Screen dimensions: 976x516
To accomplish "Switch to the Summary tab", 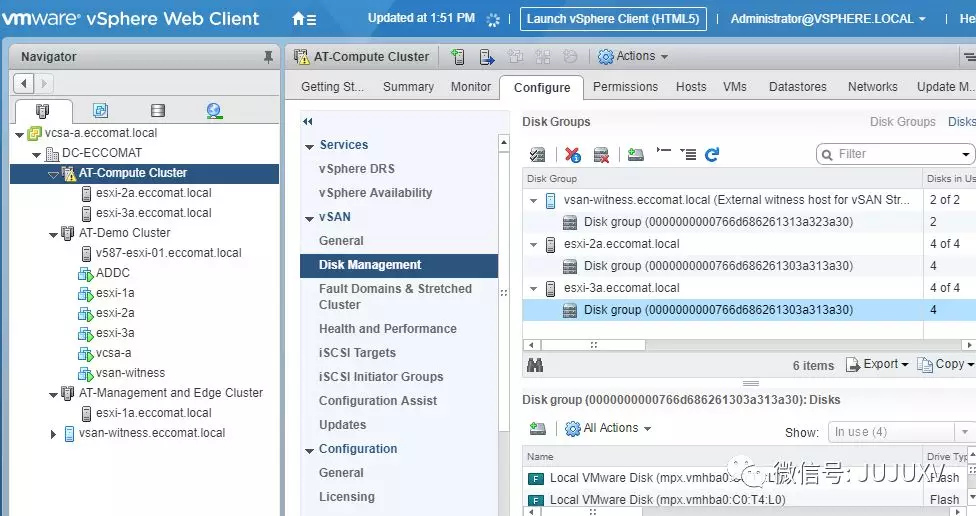I will tap(408, 87).
